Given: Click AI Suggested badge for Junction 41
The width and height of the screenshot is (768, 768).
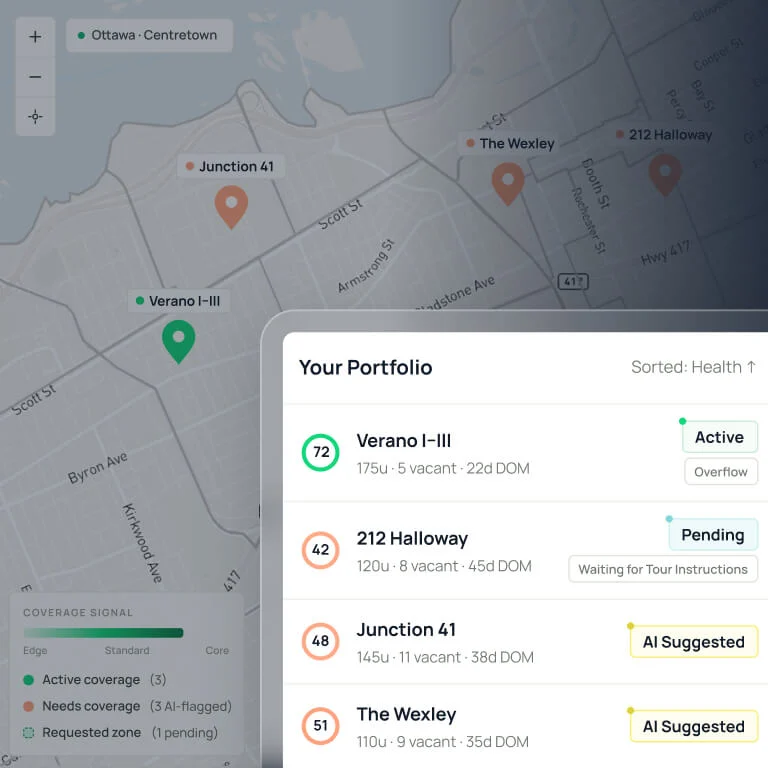Looking at the screenshot, I should coord(694,642).
